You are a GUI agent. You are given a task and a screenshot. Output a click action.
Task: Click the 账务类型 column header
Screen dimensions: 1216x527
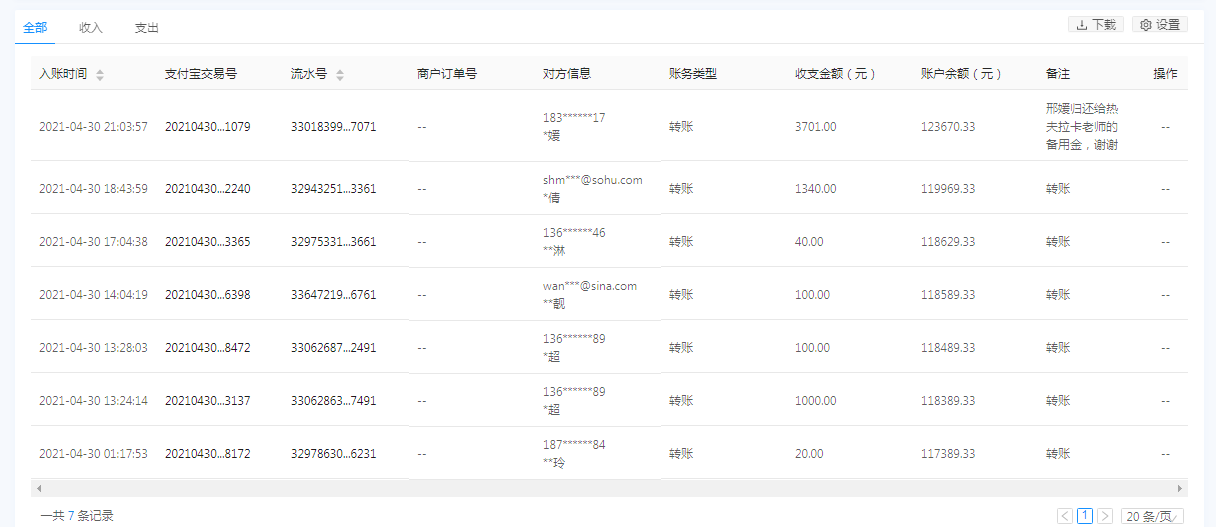[693, 74]
